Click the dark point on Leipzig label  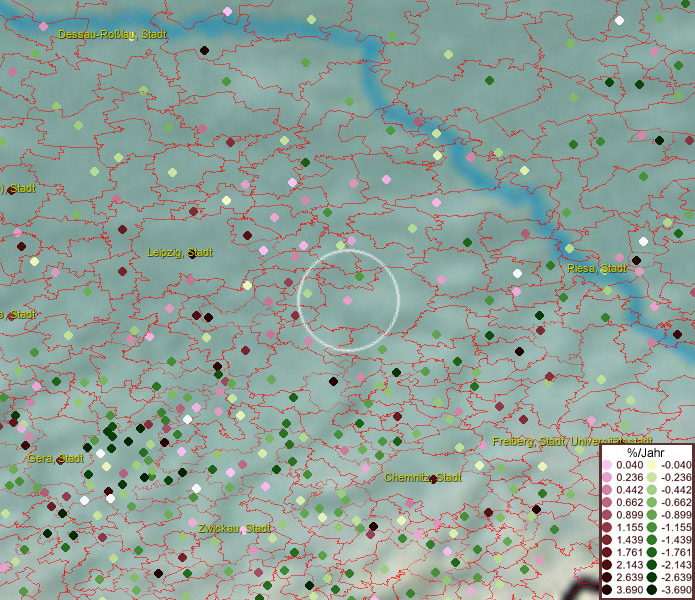pos(192,254)
